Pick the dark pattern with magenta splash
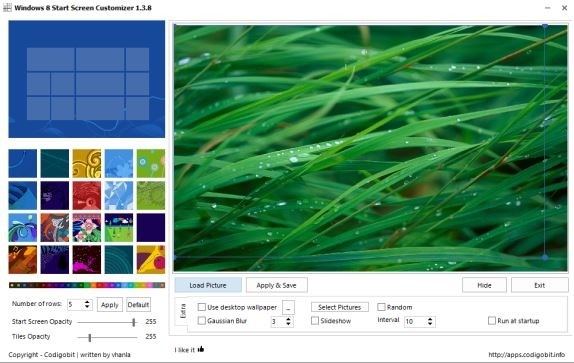The width and height of the screenshot is (574, 363). (x=87, y=260)
